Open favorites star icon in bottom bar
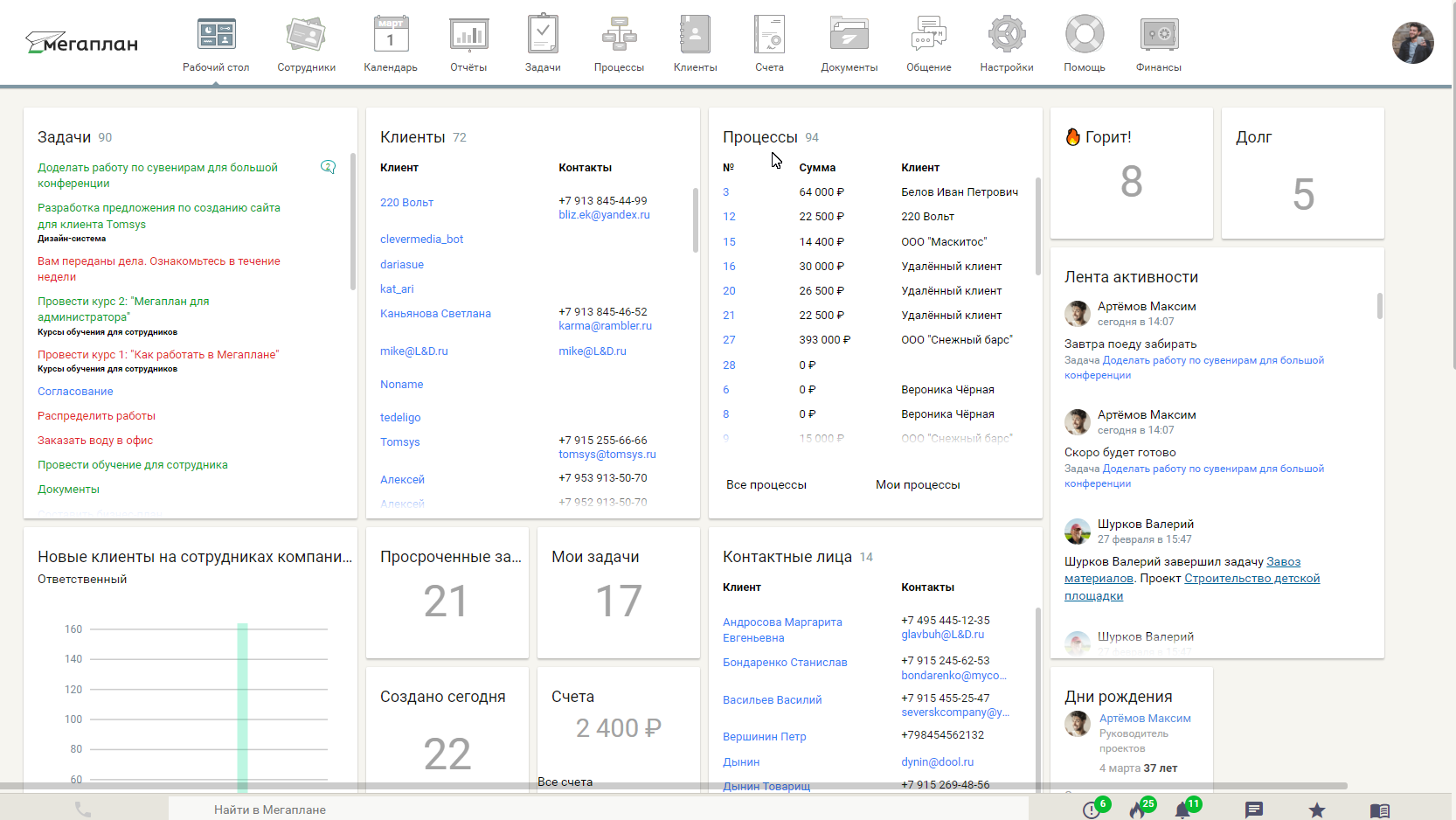 [x=1317, y=810]
